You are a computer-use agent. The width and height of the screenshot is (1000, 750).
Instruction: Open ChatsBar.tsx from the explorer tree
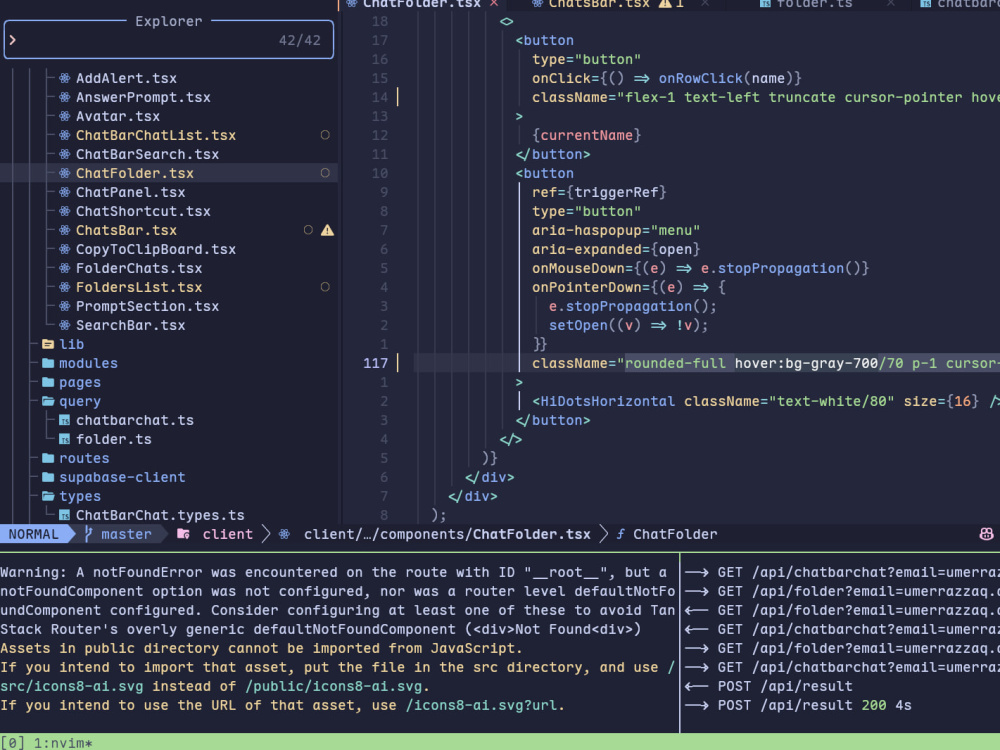point(126,231)
